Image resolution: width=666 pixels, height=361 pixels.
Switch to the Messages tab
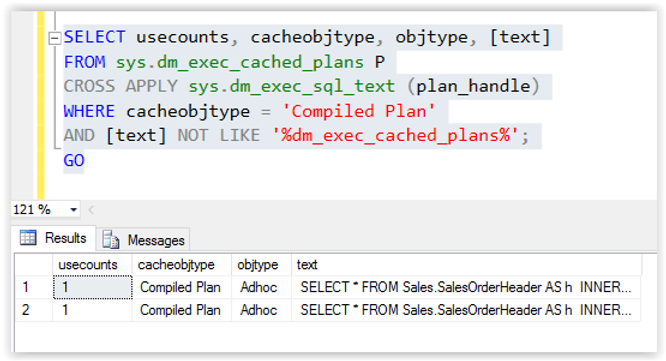point(144,240)
